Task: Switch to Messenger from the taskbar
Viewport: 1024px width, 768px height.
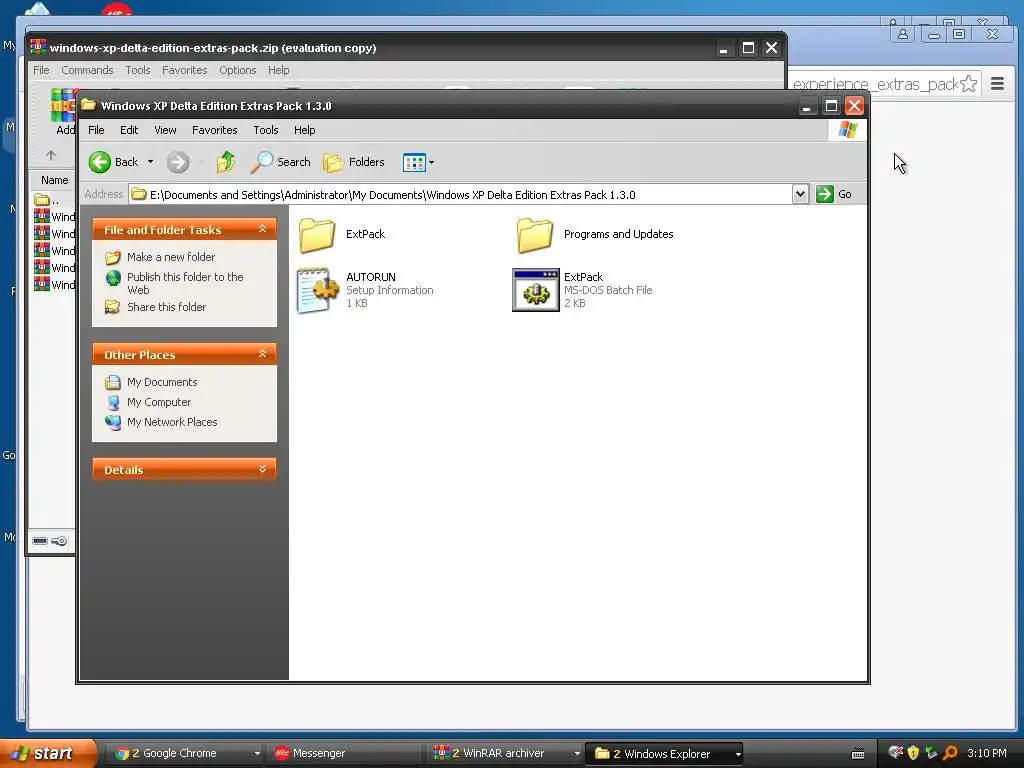Action: coord(346,753)
